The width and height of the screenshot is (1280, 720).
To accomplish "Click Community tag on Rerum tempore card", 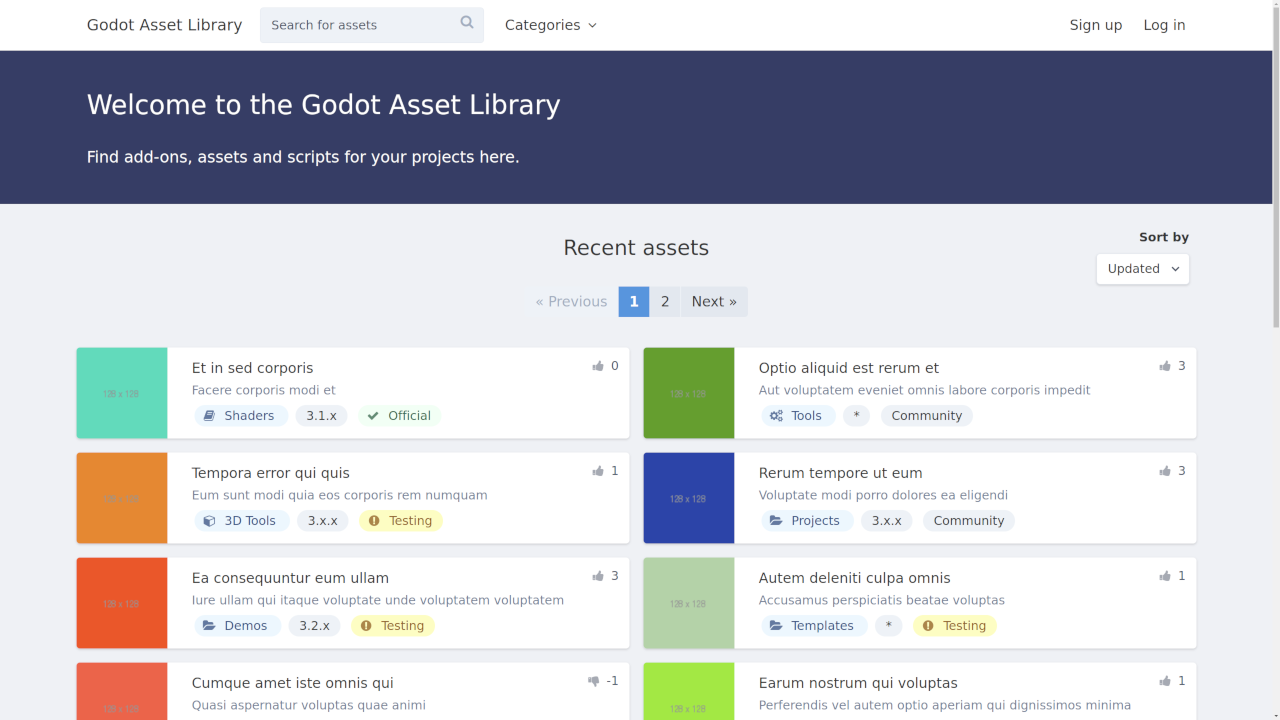I will tap(969, 521).
